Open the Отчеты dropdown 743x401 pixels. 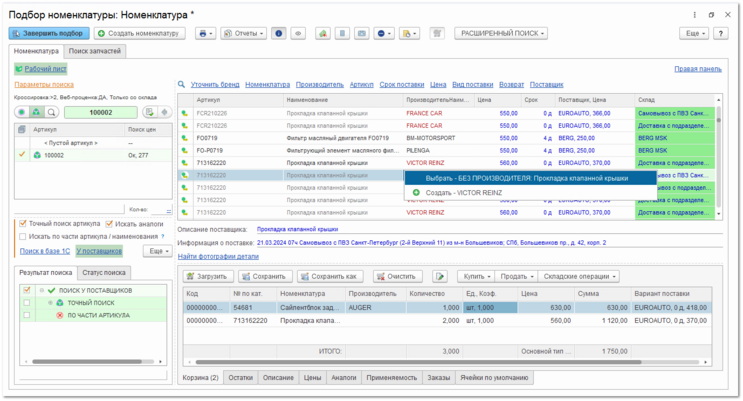click(244, 34)
